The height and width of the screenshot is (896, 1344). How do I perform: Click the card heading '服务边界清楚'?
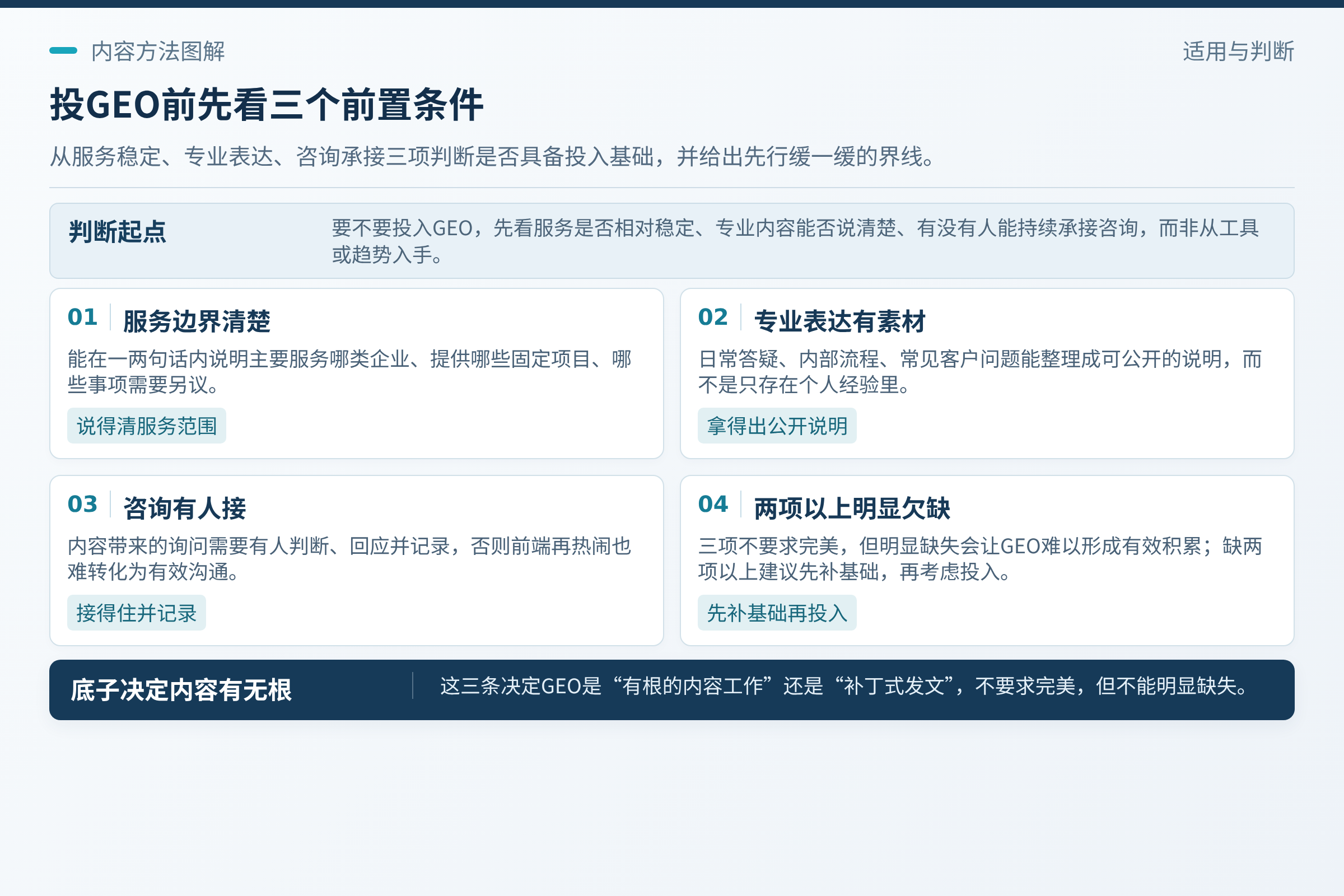[197, 321]
